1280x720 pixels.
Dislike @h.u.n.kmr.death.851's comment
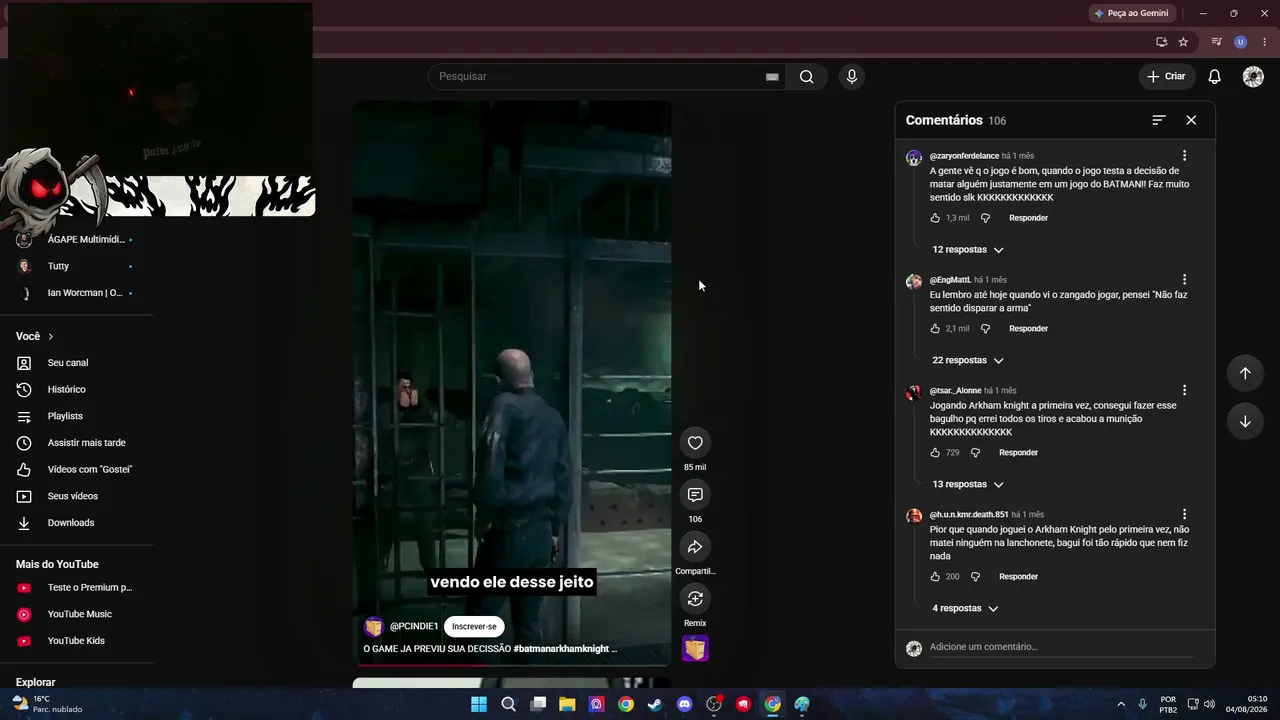(x=975, y=577)
